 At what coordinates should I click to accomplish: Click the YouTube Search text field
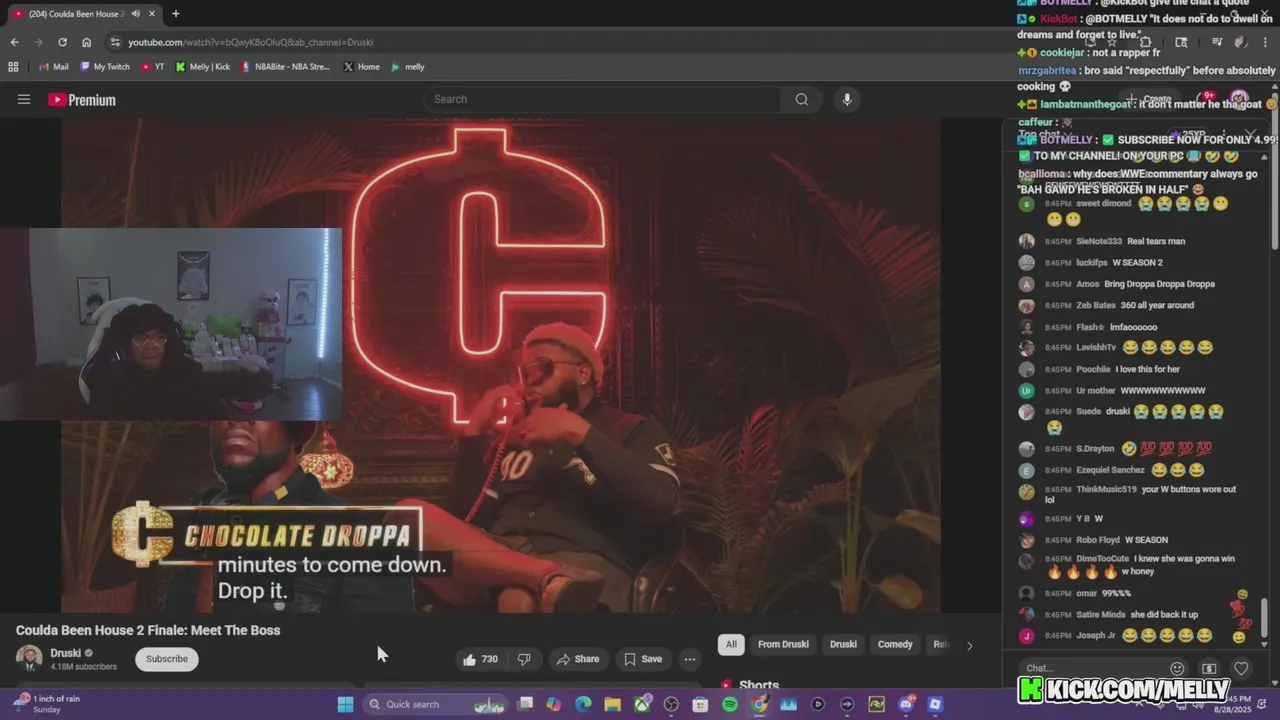click(602, 99)
